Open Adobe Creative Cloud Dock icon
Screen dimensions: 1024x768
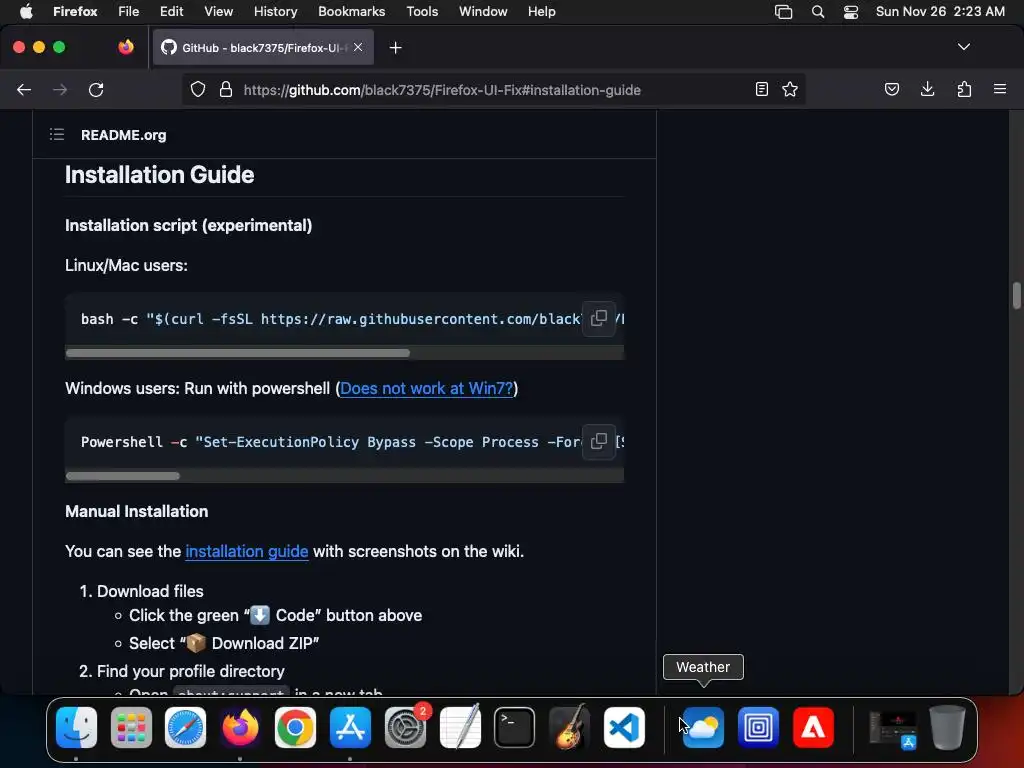pyautogui.click(x=813, y=728)
